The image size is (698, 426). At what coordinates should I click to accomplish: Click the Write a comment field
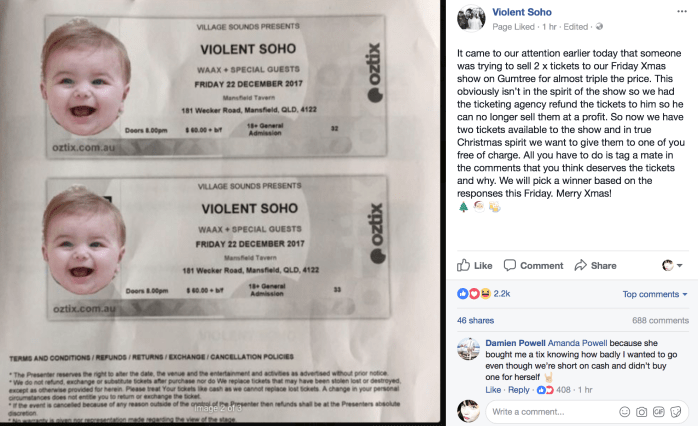(550, 411)
